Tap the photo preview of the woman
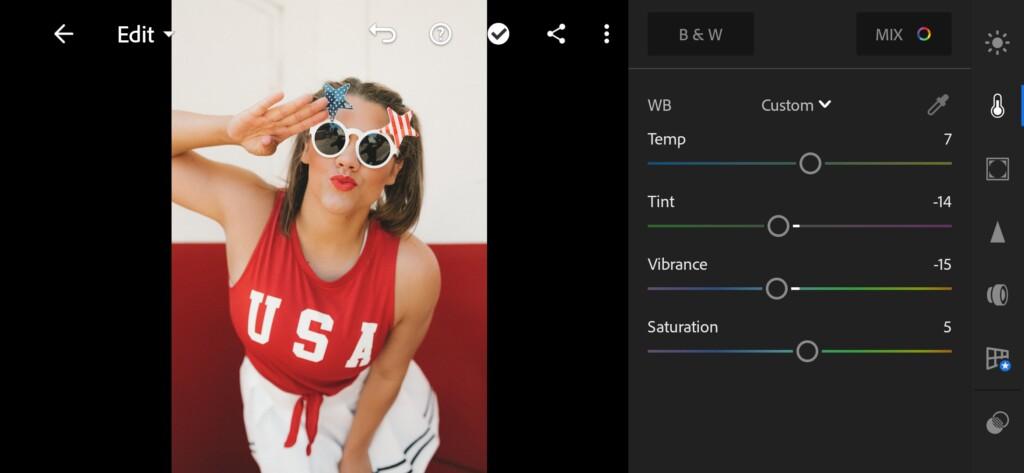Viewport: 1024px width, 473px height. (x=329, y=236)
